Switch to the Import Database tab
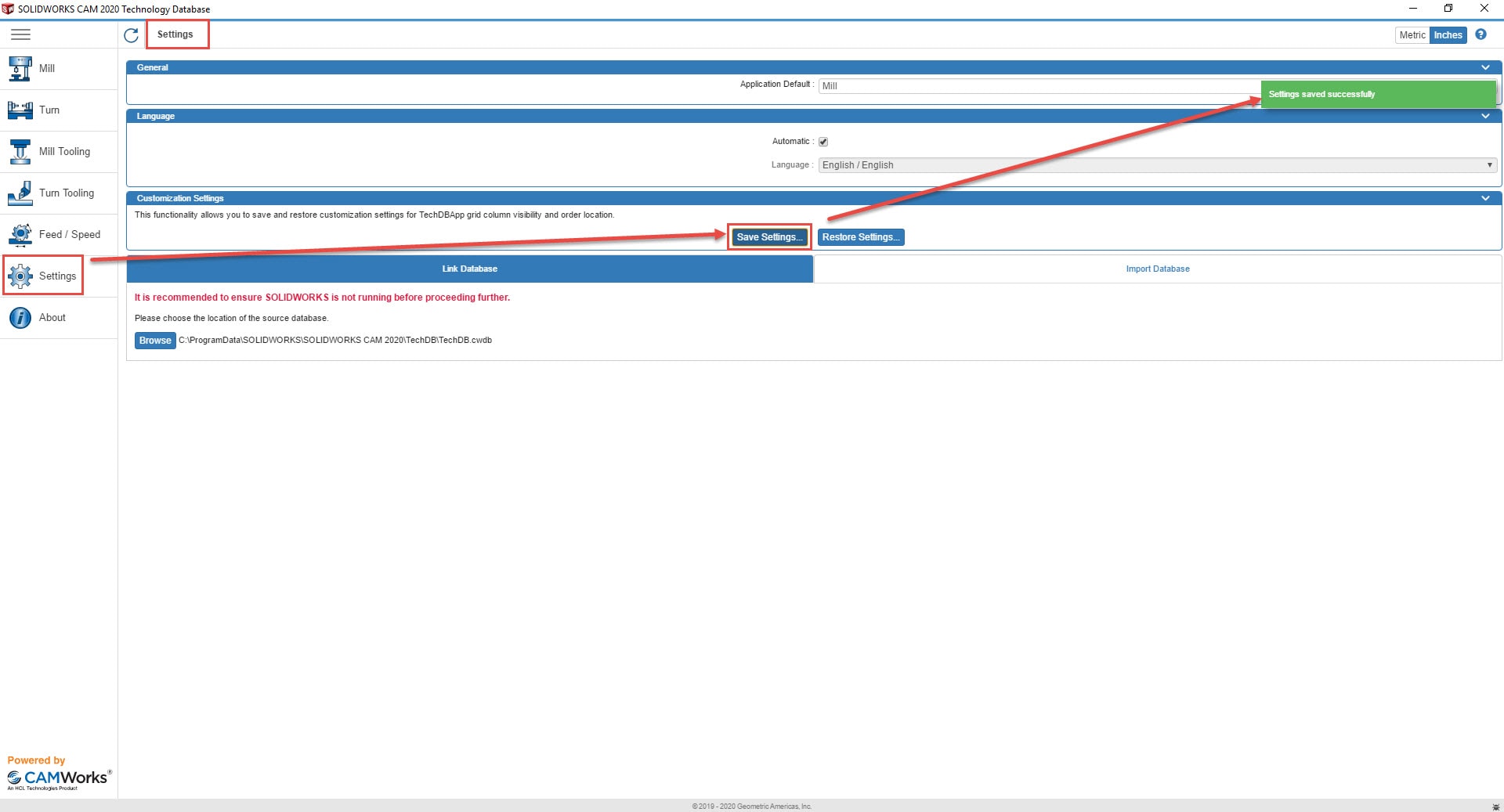 point(1158,269)
